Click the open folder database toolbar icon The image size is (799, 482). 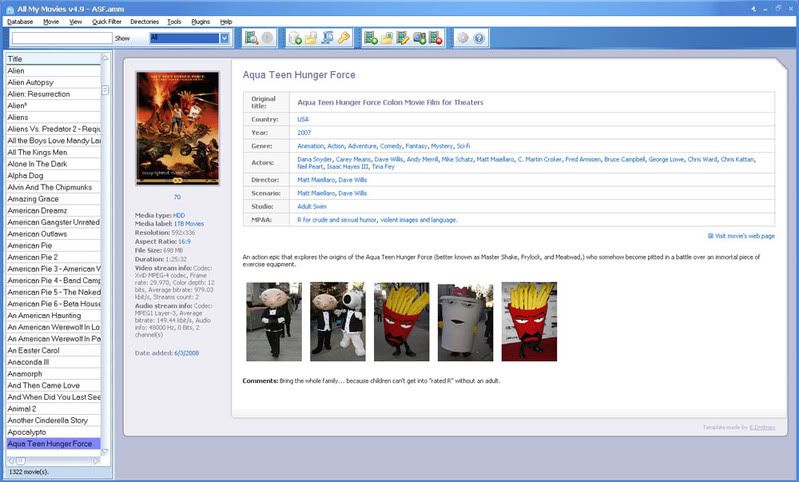click(x=311, y=38)
